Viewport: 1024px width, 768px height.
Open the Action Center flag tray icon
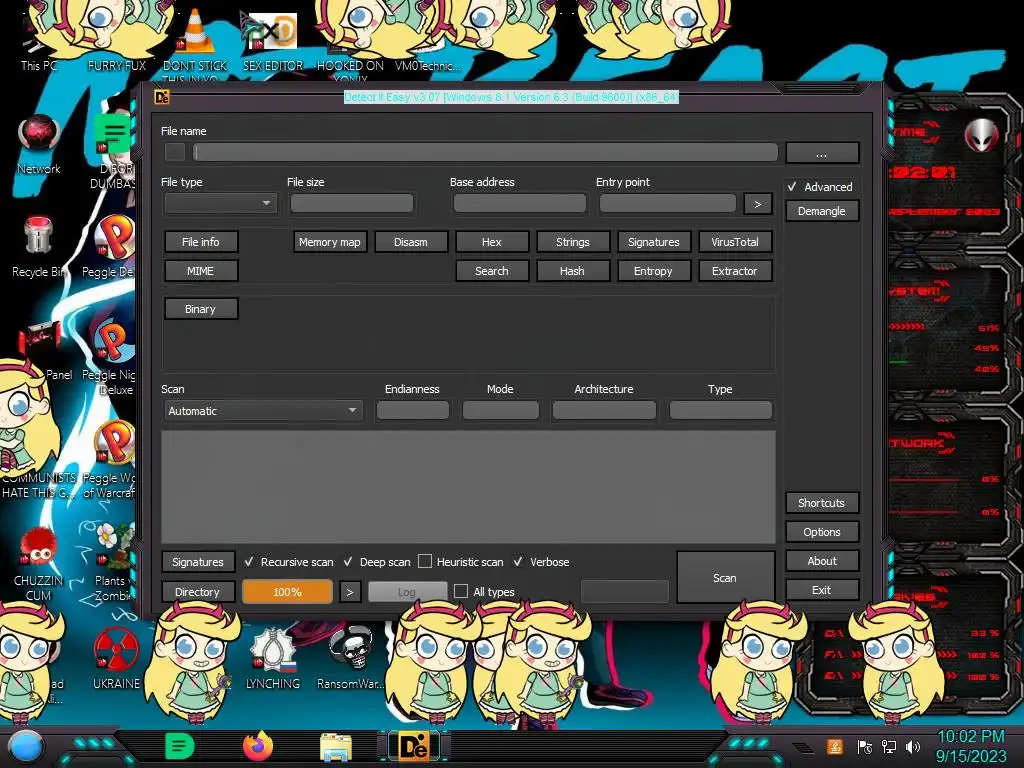click(865, 746)
